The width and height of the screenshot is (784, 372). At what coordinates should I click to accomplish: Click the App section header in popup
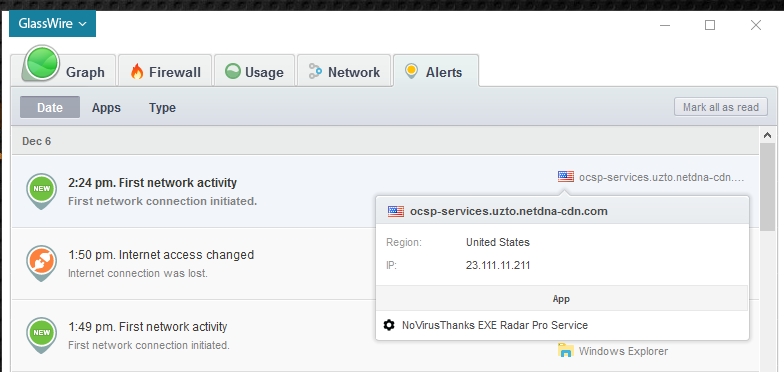(561, 299)
